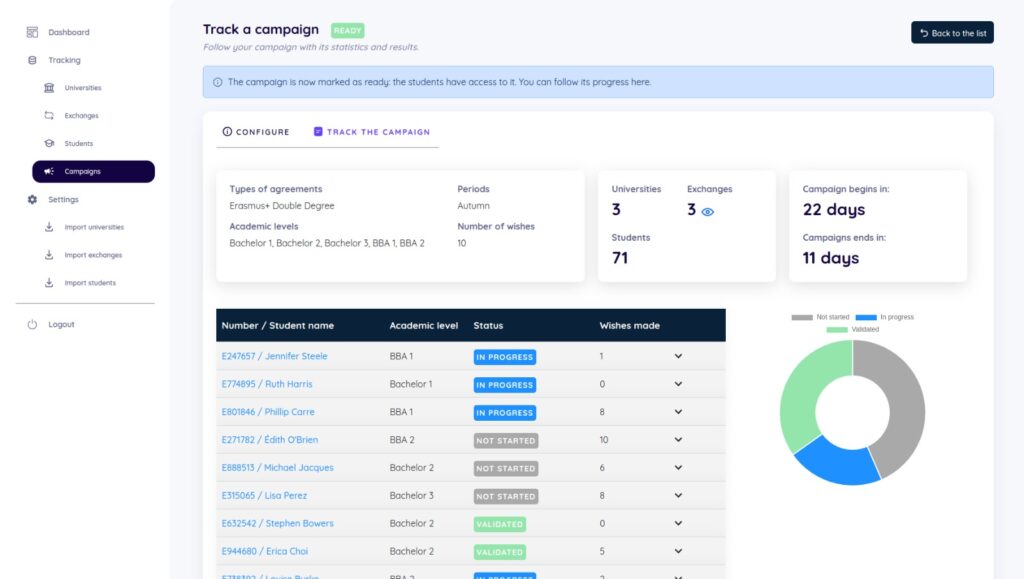1024x579 pixels.
Task: Click the Status column header
Action: (488, 325)
